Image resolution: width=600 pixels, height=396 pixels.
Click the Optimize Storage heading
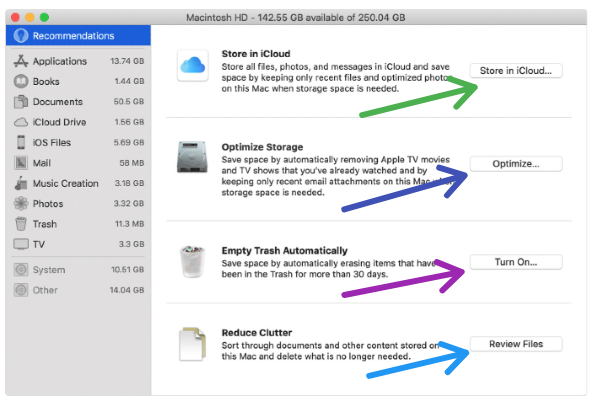pyautogui.click(x=262, y=147)
